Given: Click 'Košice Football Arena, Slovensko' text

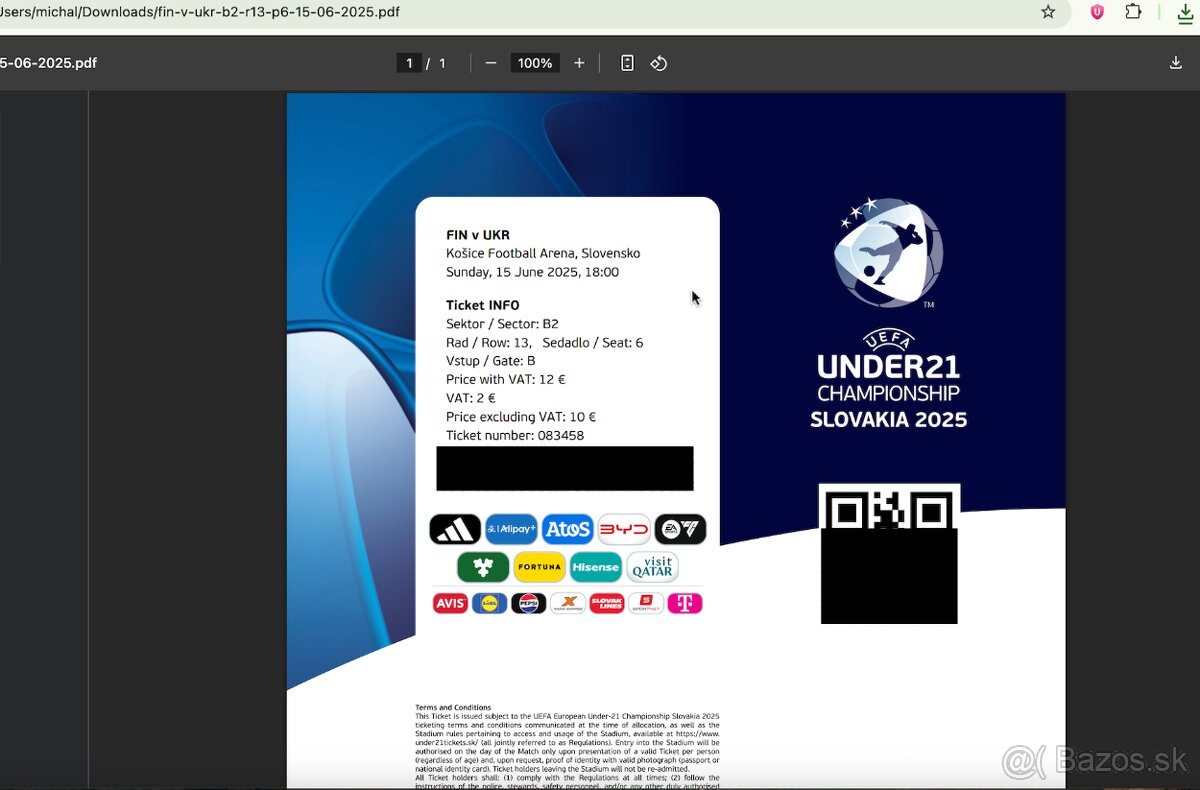Looking at the screenshot, I should pyautogui.click(x=543, y=253).
